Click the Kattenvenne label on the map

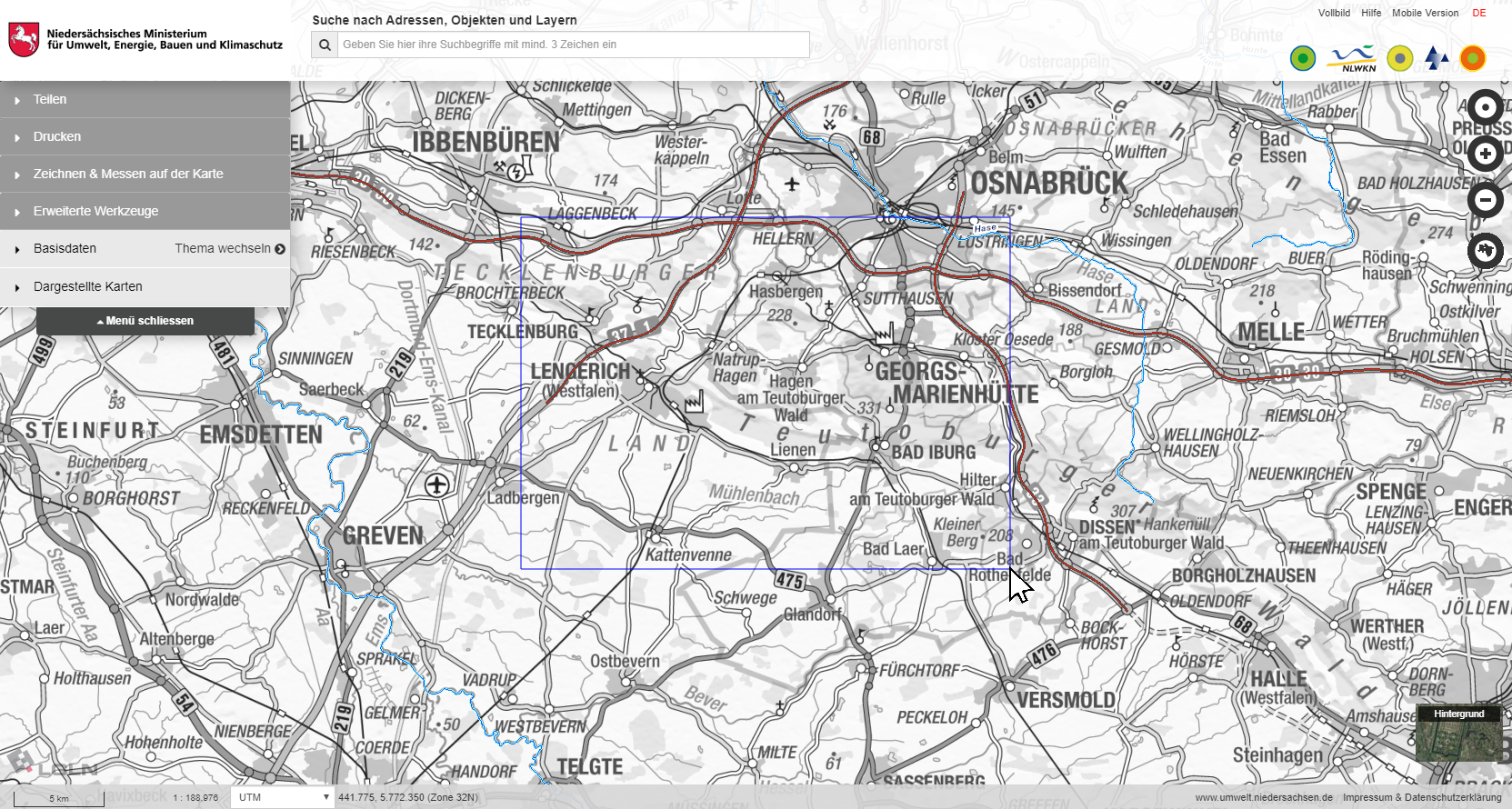click(688, 554)
